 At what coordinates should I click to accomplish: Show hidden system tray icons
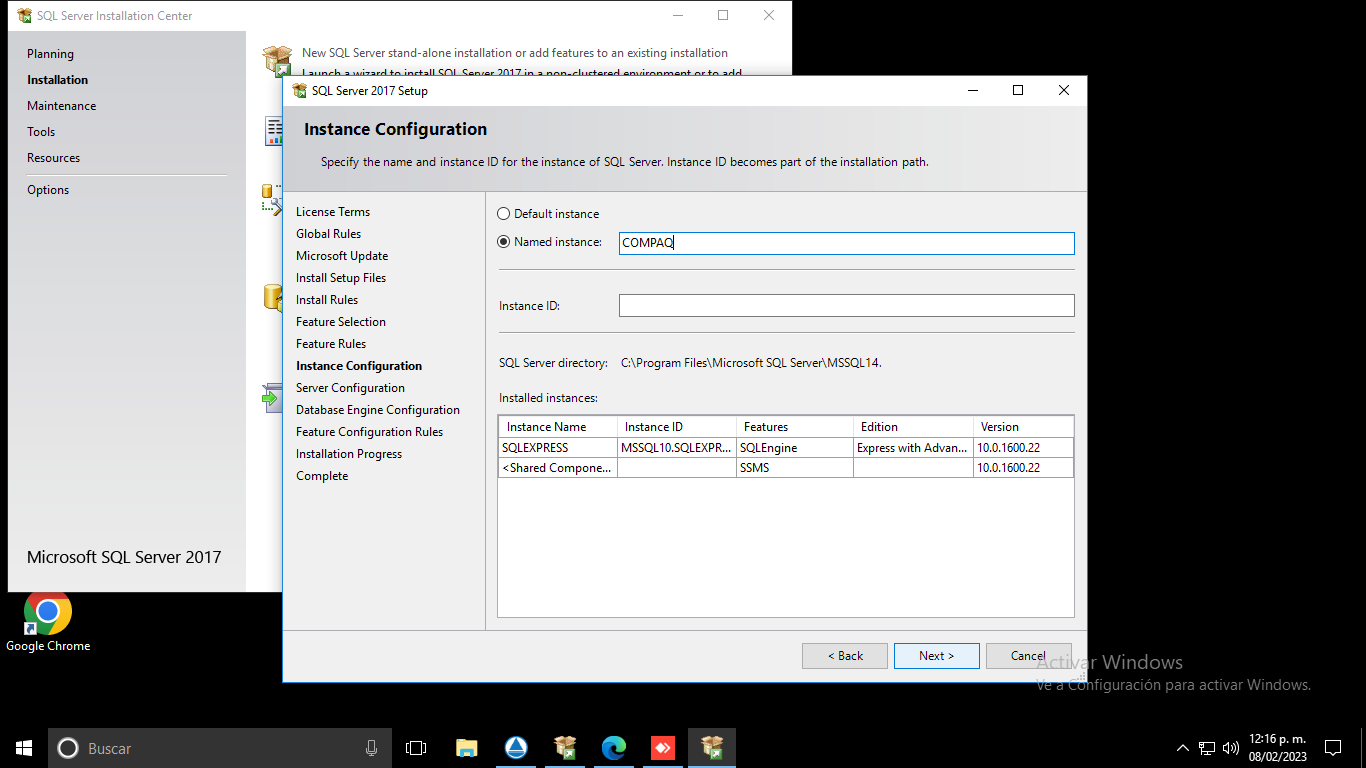point(1183,748)
